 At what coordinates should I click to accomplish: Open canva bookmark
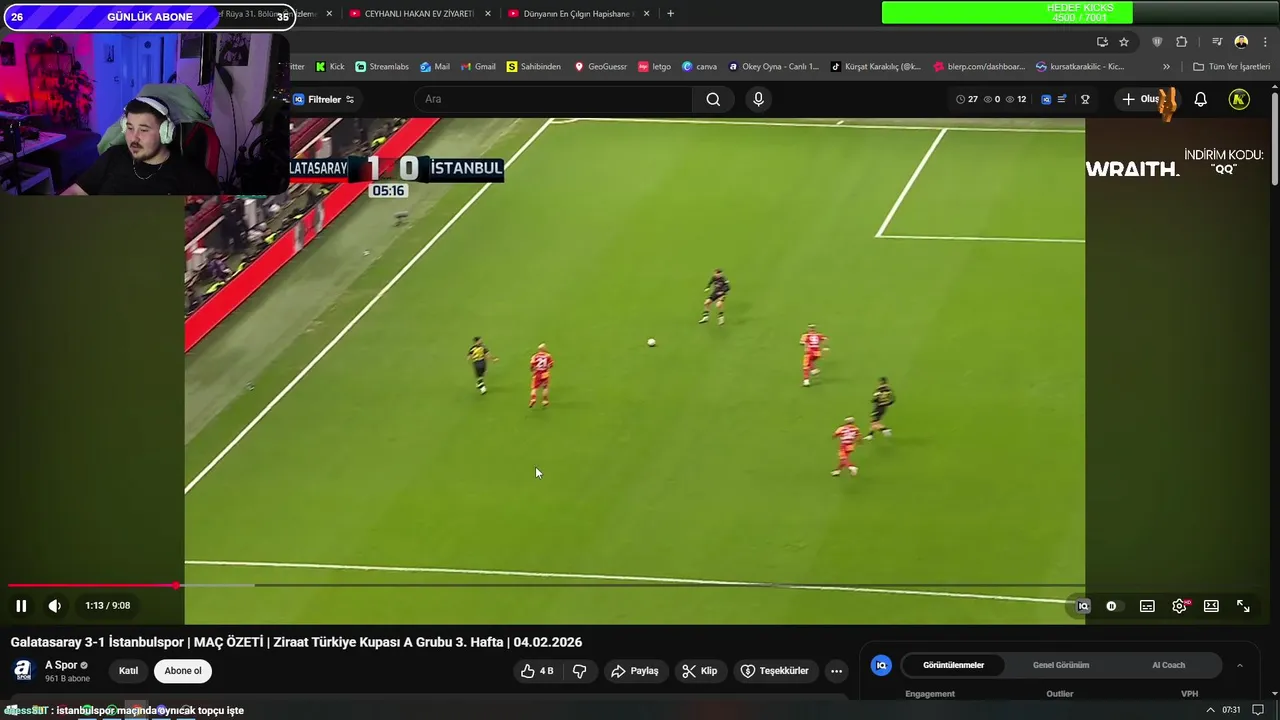[700, 67]
